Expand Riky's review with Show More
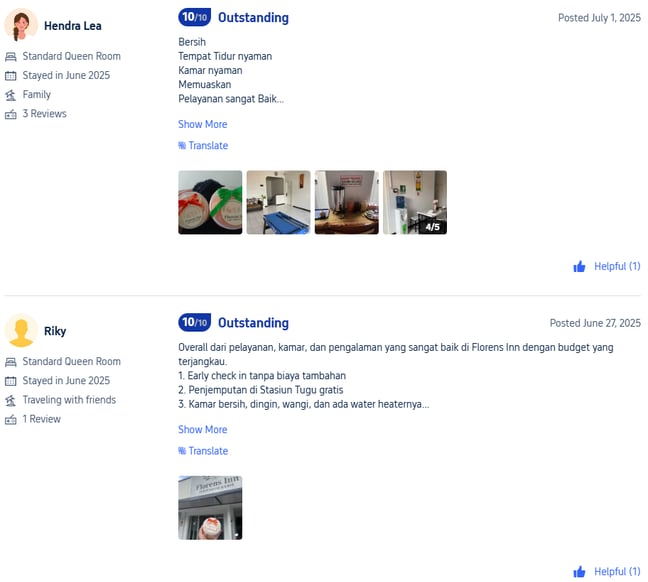This screenshot has width=648, height=582. (202, 430)
